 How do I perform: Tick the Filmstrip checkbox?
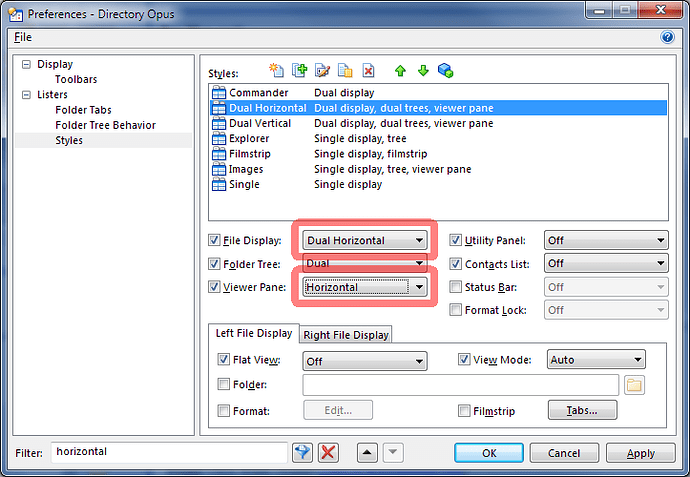[464, 410]
